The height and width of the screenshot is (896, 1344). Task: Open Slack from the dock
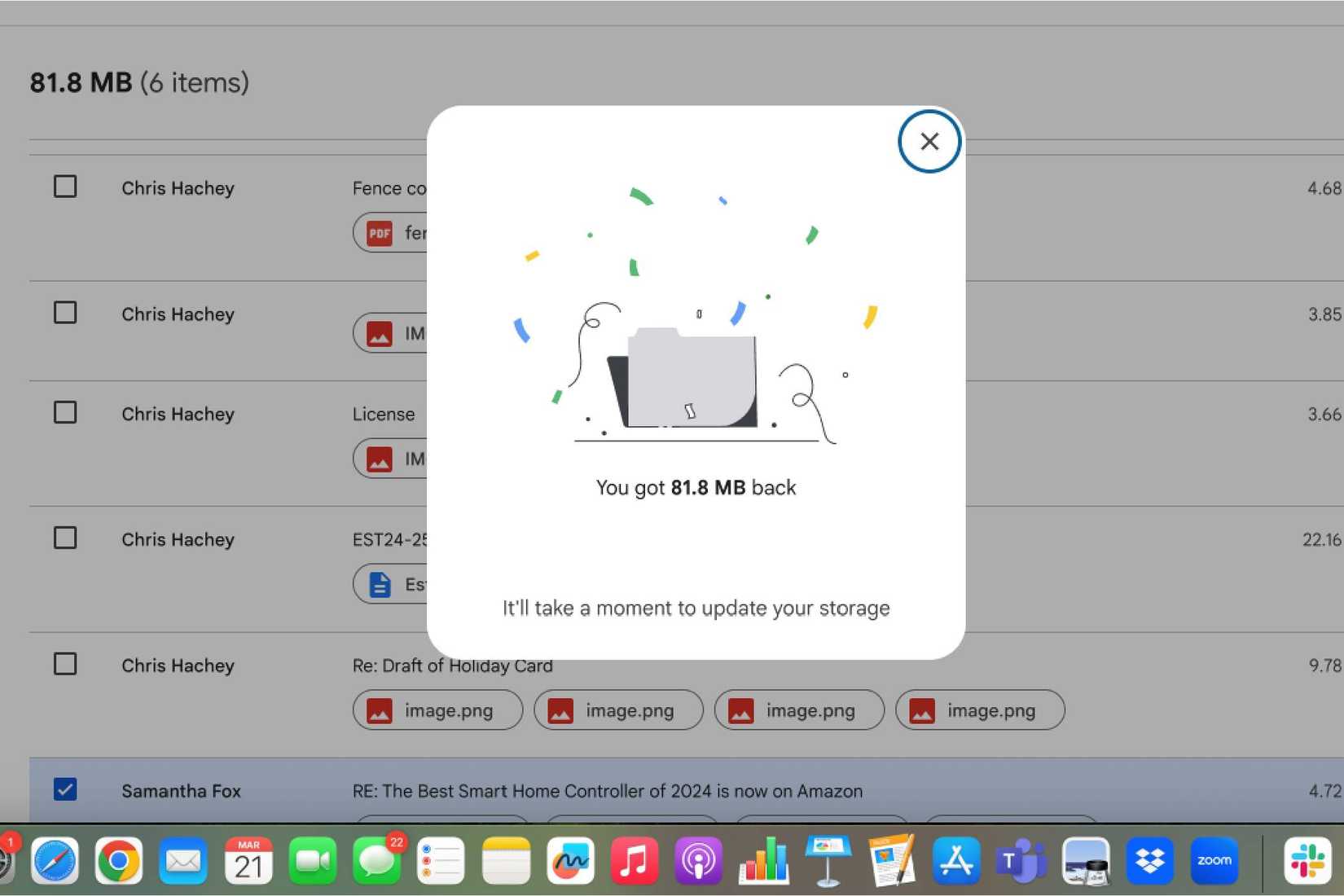1308,861
